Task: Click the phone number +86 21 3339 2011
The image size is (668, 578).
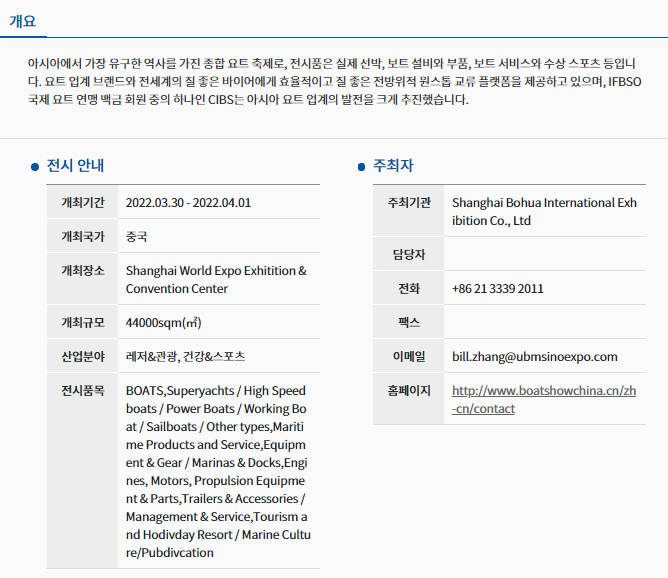Action: pos(498,289)
